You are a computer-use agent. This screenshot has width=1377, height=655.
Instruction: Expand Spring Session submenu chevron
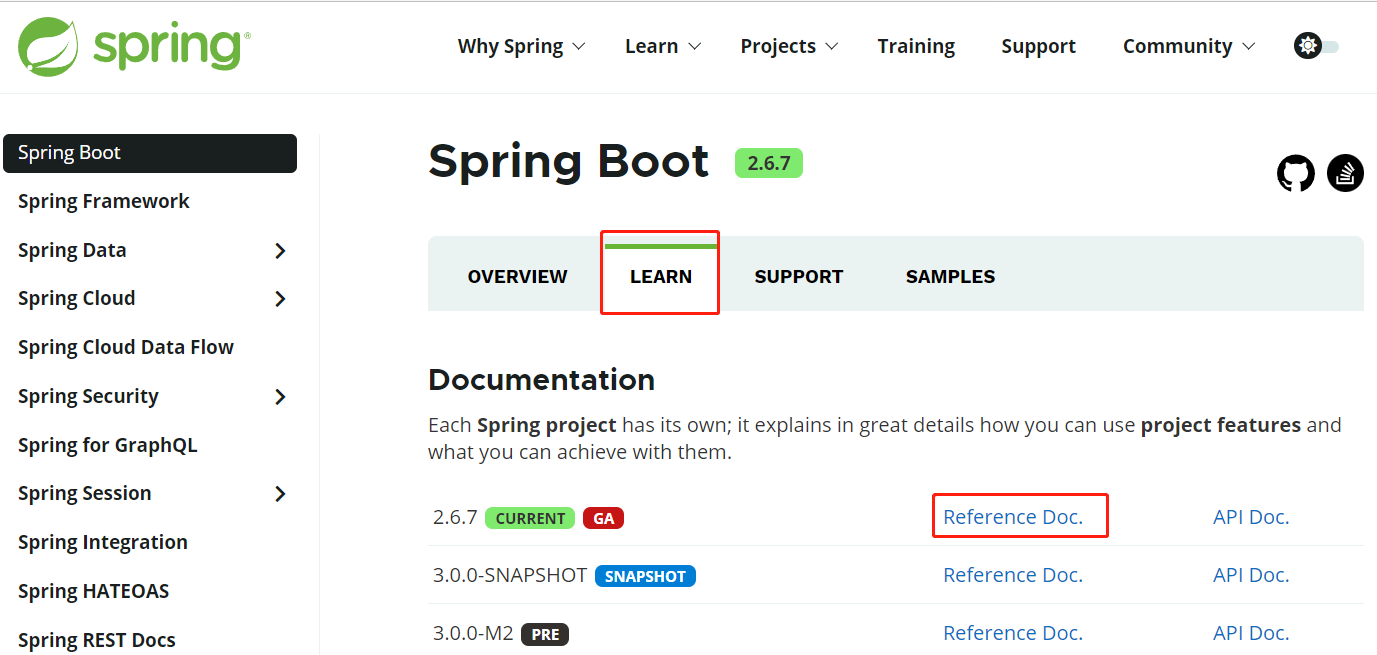coord(280,494)
